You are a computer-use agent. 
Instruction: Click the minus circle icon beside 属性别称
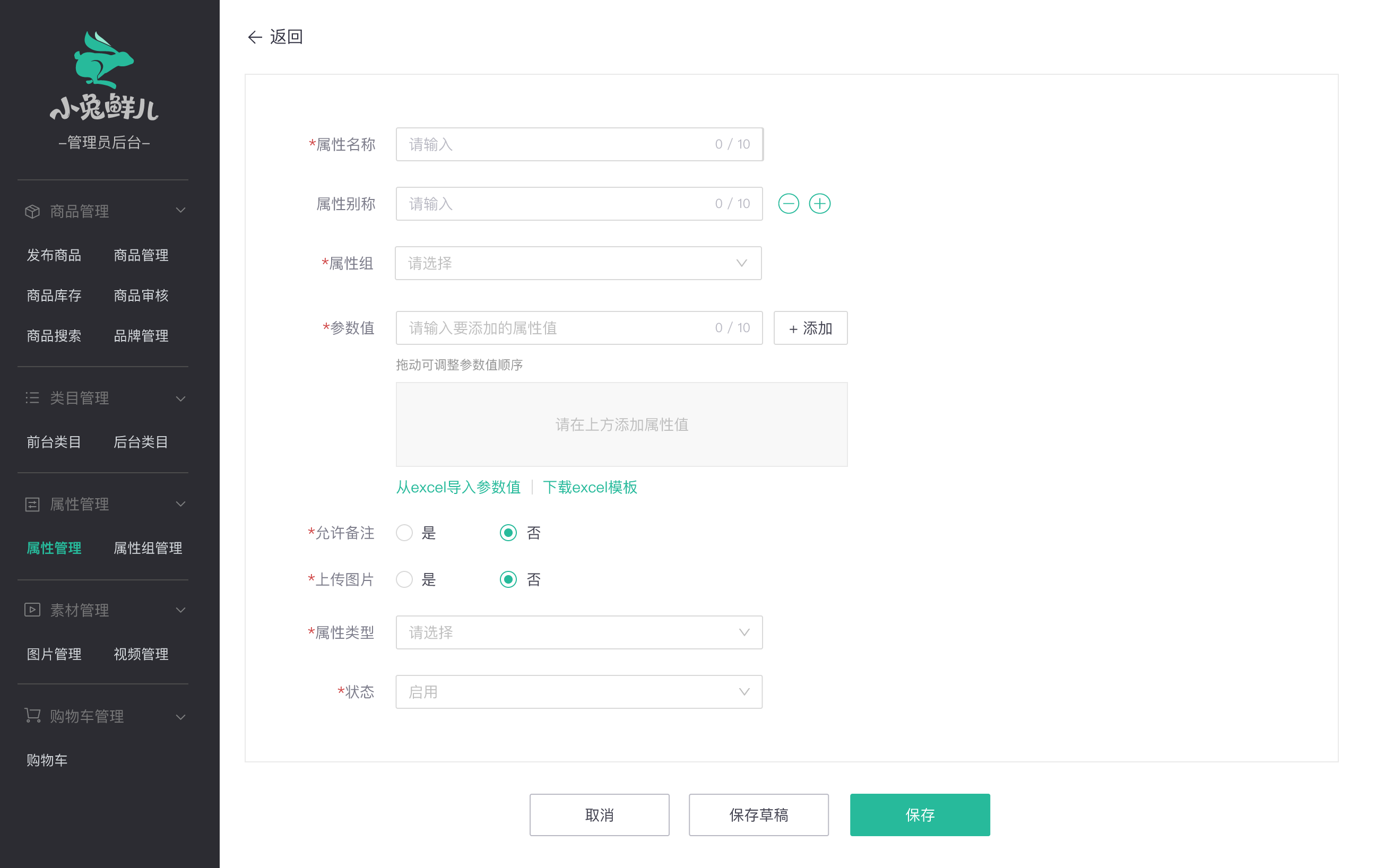coord(788,204)
